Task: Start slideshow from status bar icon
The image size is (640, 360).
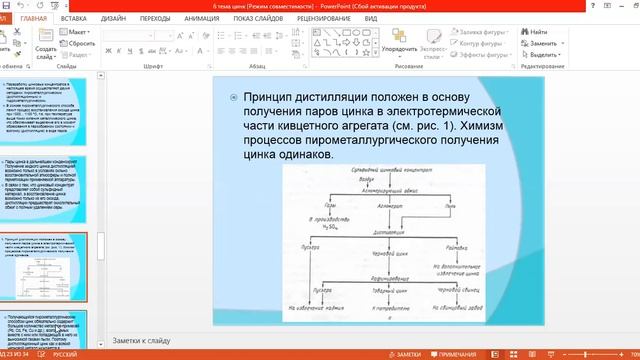Action: [x=551, y=354]
